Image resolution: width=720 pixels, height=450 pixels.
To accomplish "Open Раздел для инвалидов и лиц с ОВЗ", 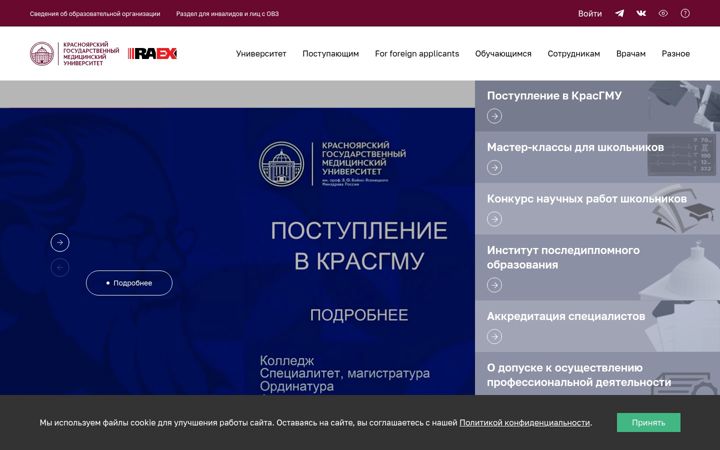I will (x=227, y=14).
